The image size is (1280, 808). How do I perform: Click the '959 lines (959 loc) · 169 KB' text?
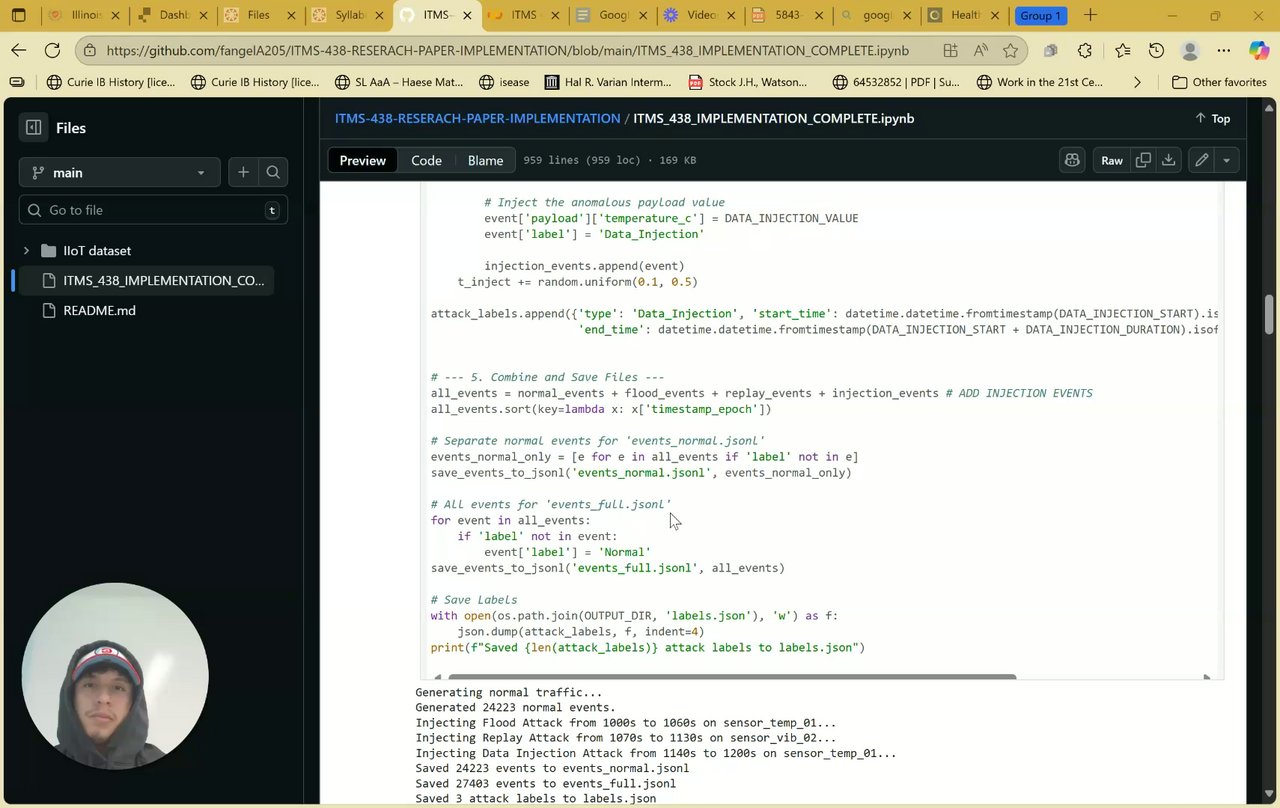click(x=610, y=160)
